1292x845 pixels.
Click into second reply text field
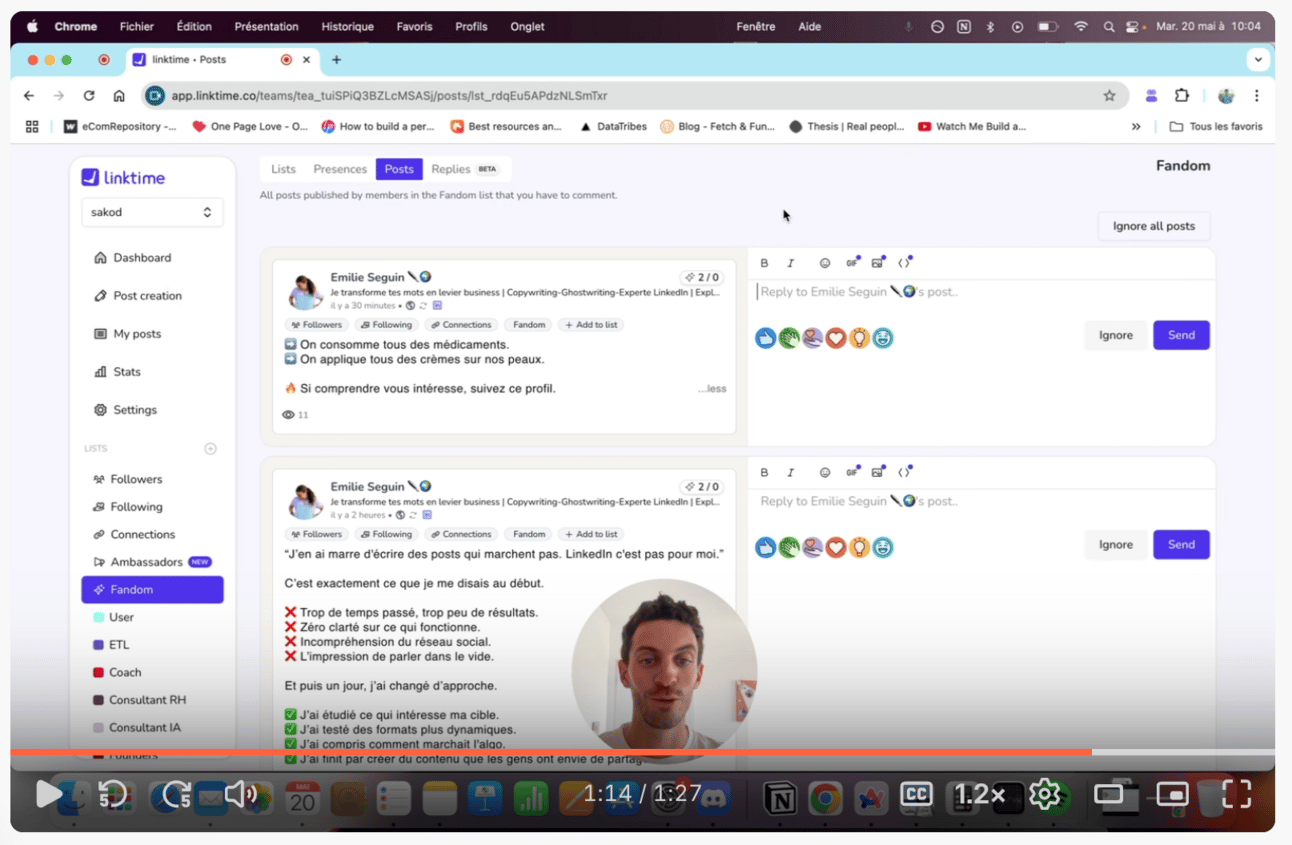pyautogui.click(x=981, y=501)
